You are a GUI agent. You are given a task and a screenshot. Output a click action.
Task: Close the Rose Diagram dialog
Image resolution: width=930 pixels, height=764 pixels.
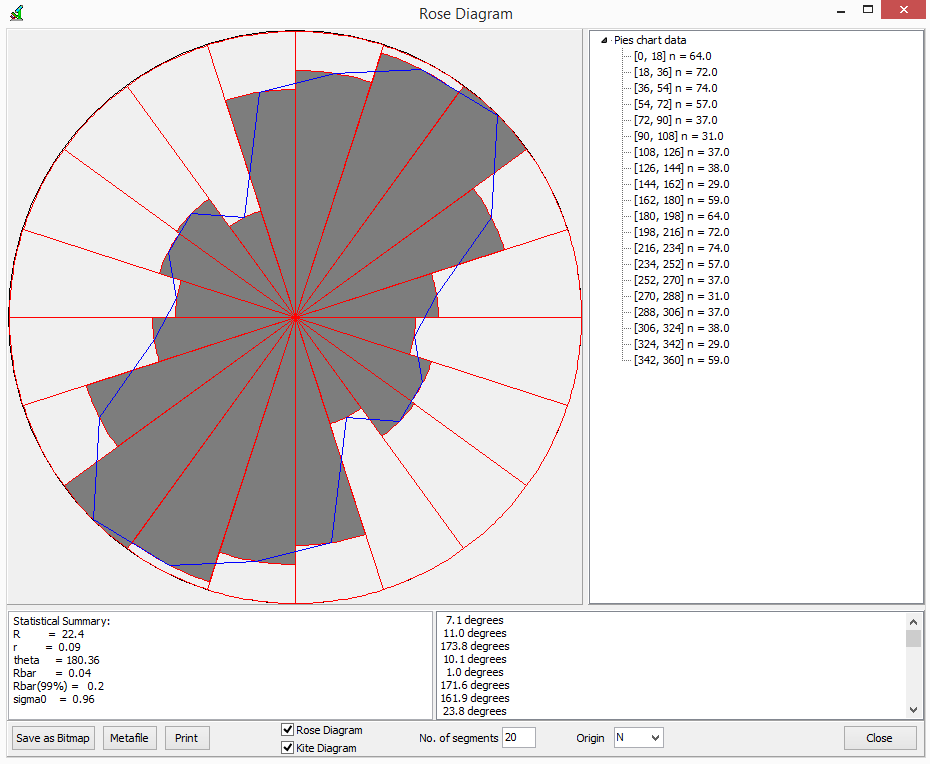pos(880,737)
